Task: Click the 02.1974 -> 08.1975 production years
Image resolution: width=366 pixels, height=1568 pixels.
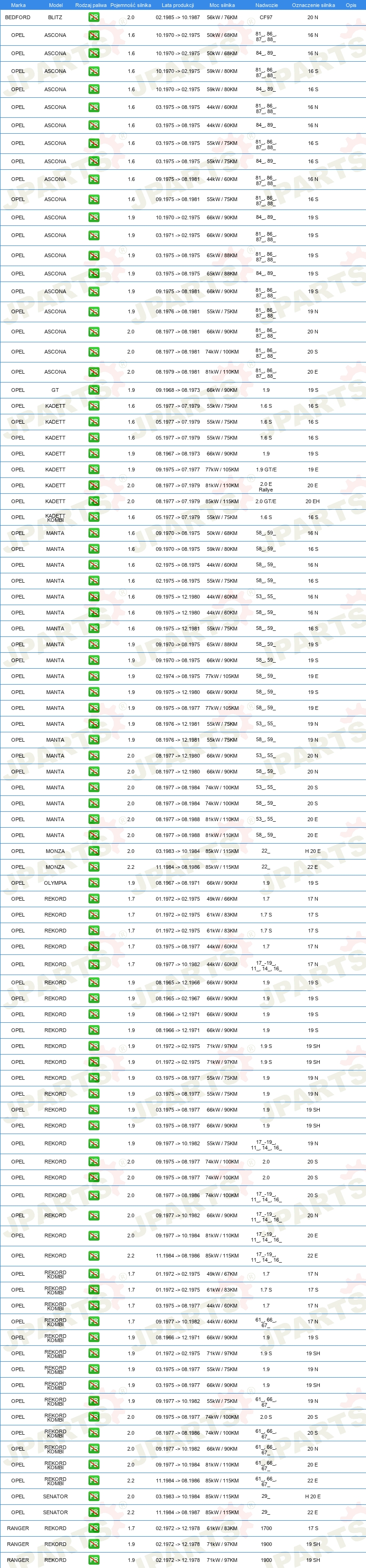Action: coord(178,676)
